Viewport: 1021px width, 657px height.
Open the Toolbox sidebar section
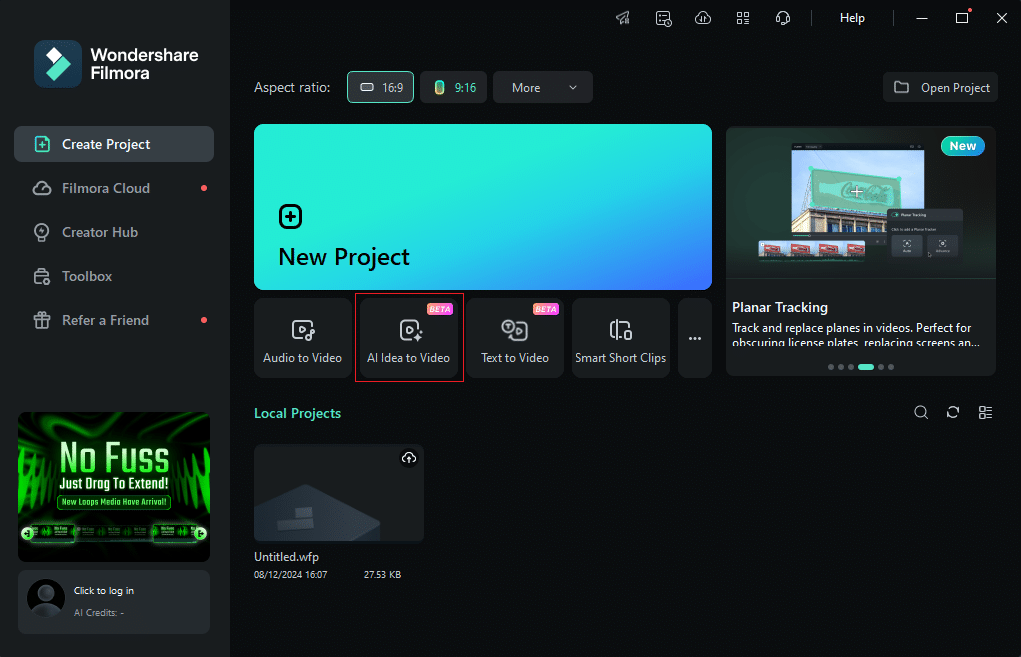click(87, 276)
